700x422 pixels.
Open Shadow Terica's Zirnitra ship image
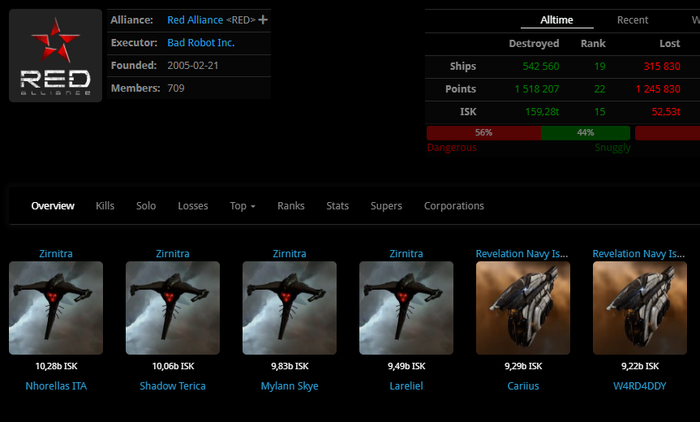tap(172, 308)
